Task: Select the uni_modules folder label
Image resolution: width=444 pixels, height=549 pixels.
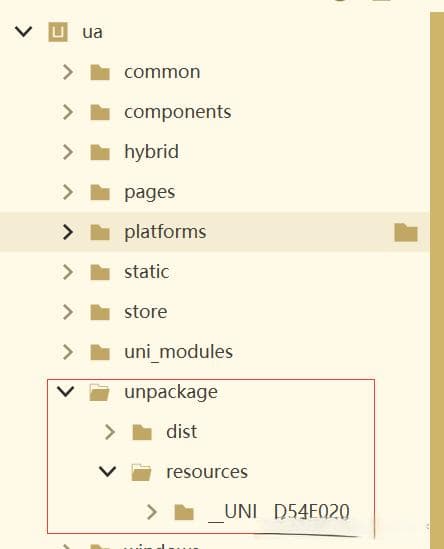Action: [179, 352]
